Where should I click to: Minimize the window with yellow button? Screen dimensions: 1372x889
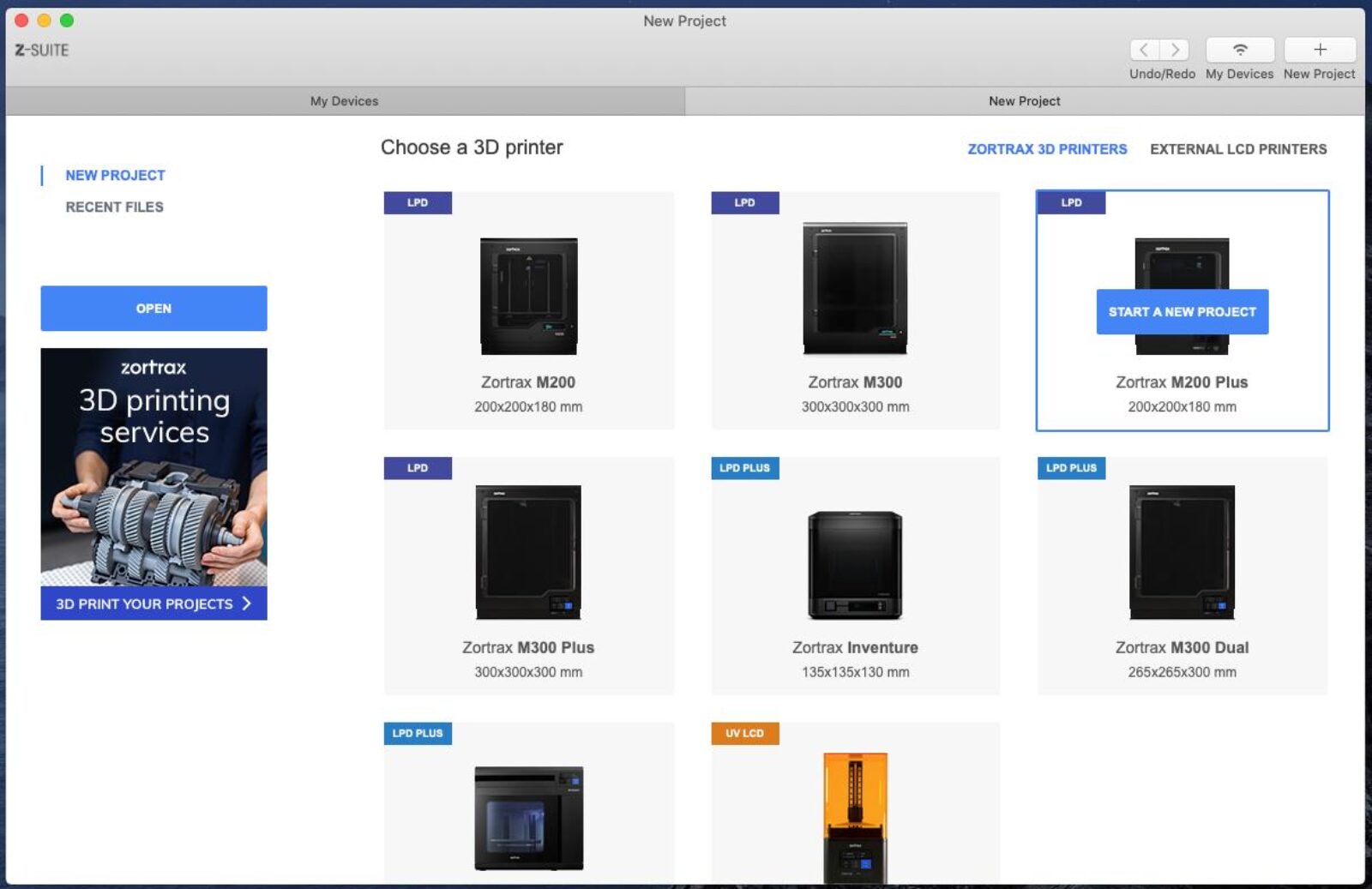coord(44,20)
